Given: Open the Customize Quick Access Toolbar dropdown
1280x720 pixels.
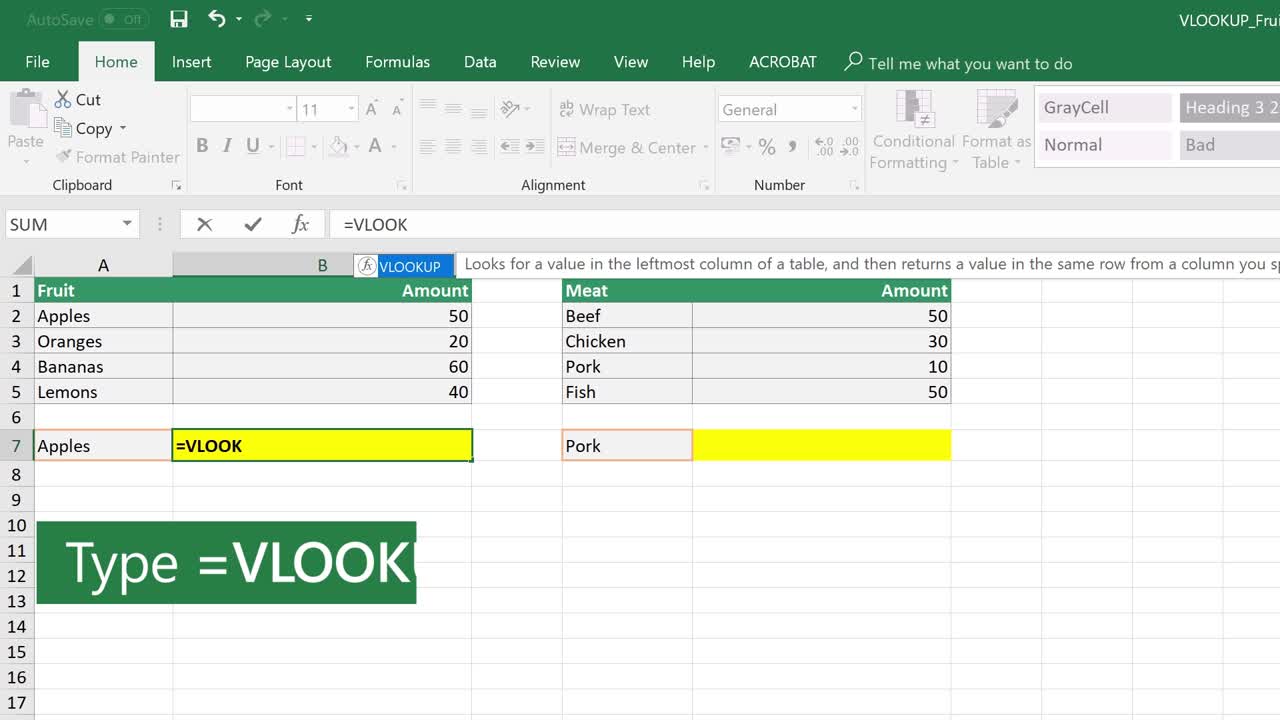Looking at the screenshot, I should [308, 19].
